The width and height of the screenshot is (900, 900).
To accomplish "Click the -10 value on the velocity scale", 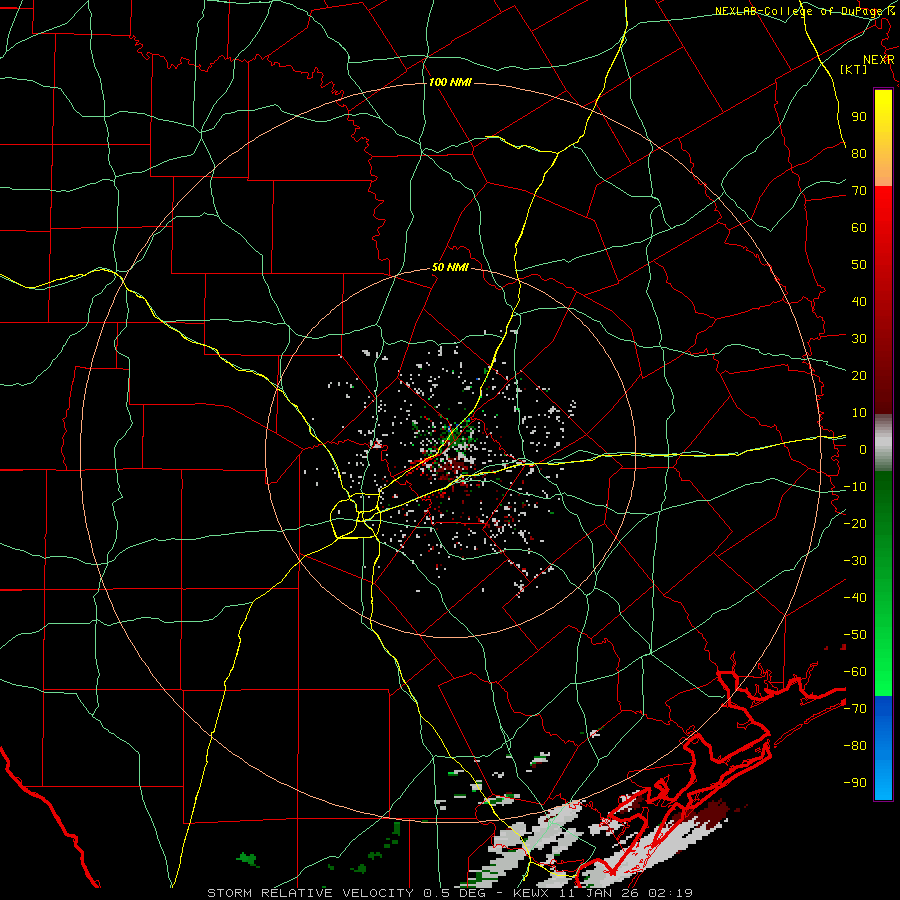I will (x=855, y=487).
